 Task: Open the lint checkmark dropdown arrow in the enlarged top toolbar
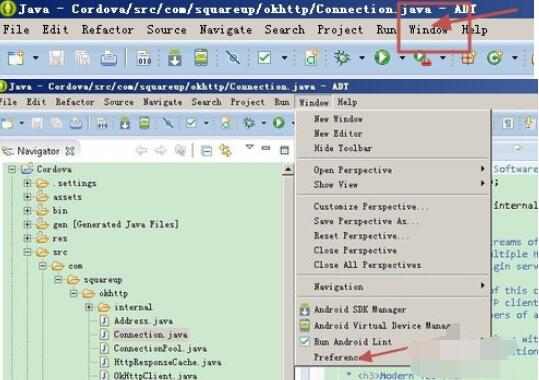tap(284, 58)
